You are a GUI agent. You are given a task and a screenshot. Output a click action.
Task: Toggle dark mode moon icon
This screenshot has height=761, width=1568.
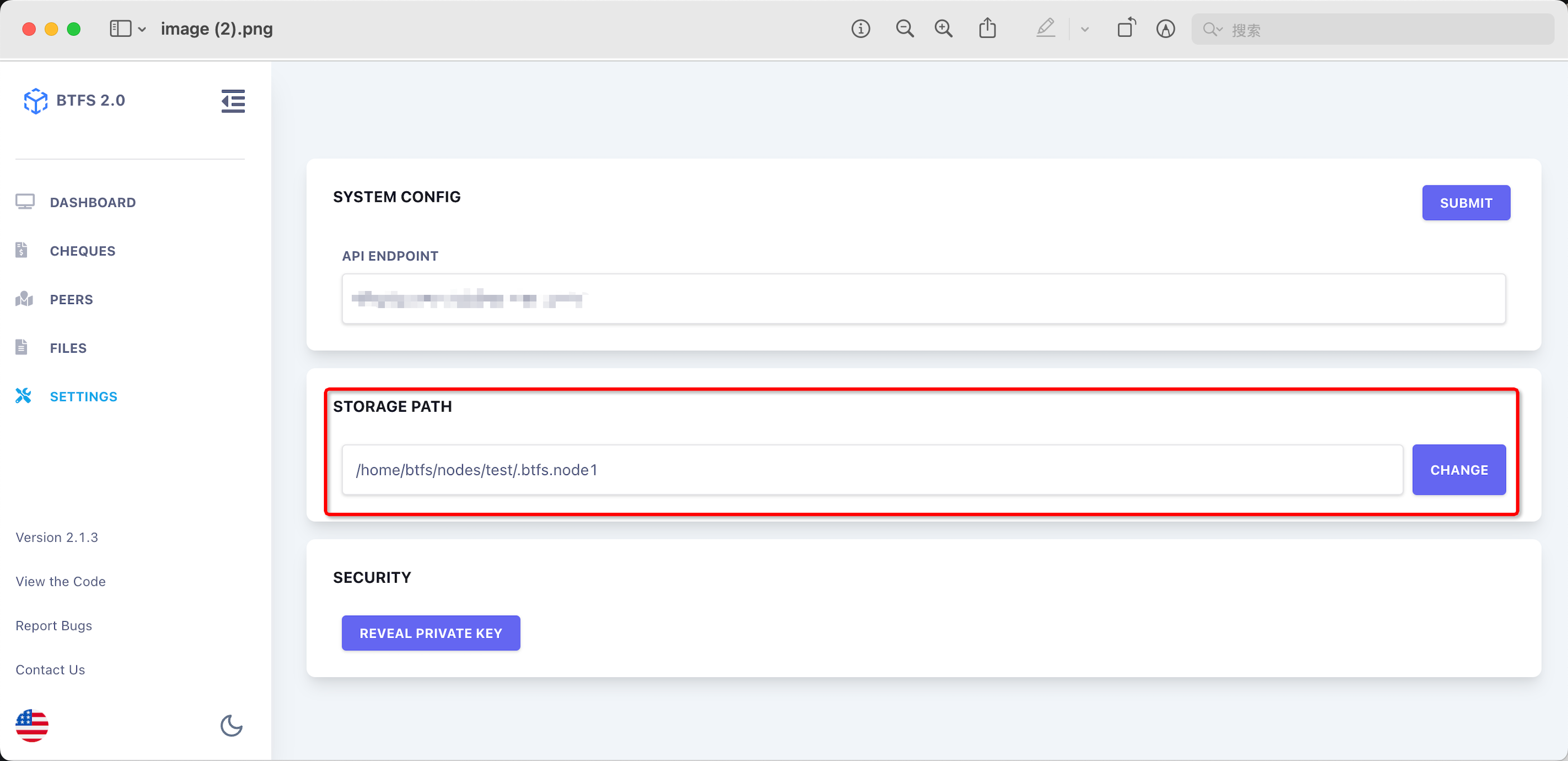(x=231, y=725)
